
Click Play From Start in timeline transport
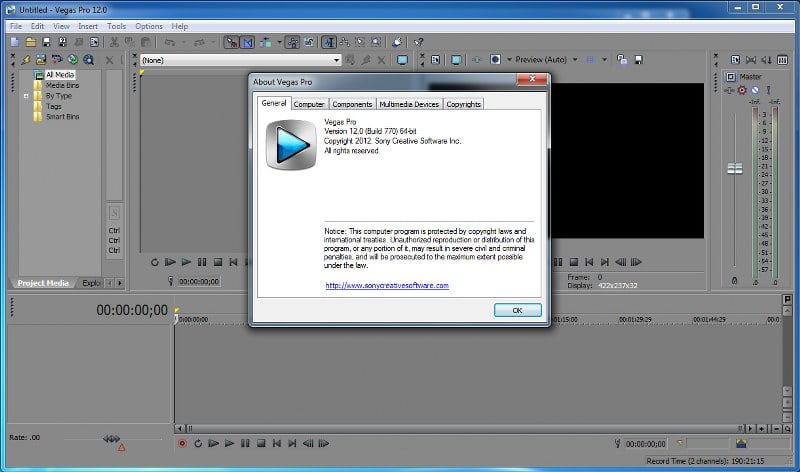(x=214, y=443)
